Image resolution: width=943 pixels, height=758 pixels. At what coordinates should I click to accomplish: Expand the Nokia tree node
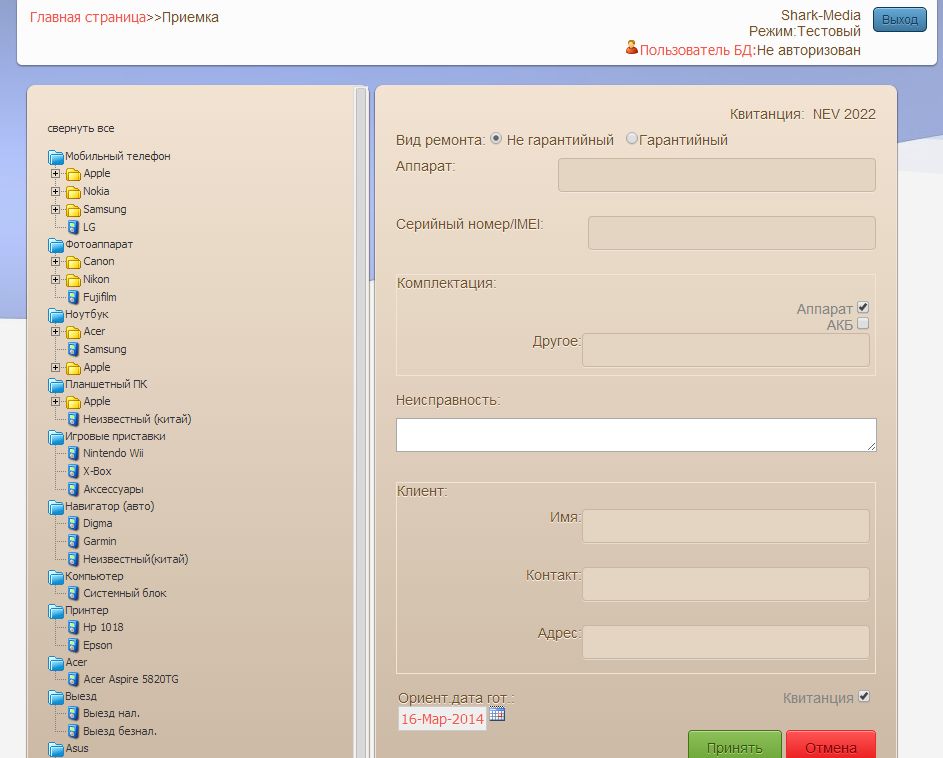click(55, 191)
